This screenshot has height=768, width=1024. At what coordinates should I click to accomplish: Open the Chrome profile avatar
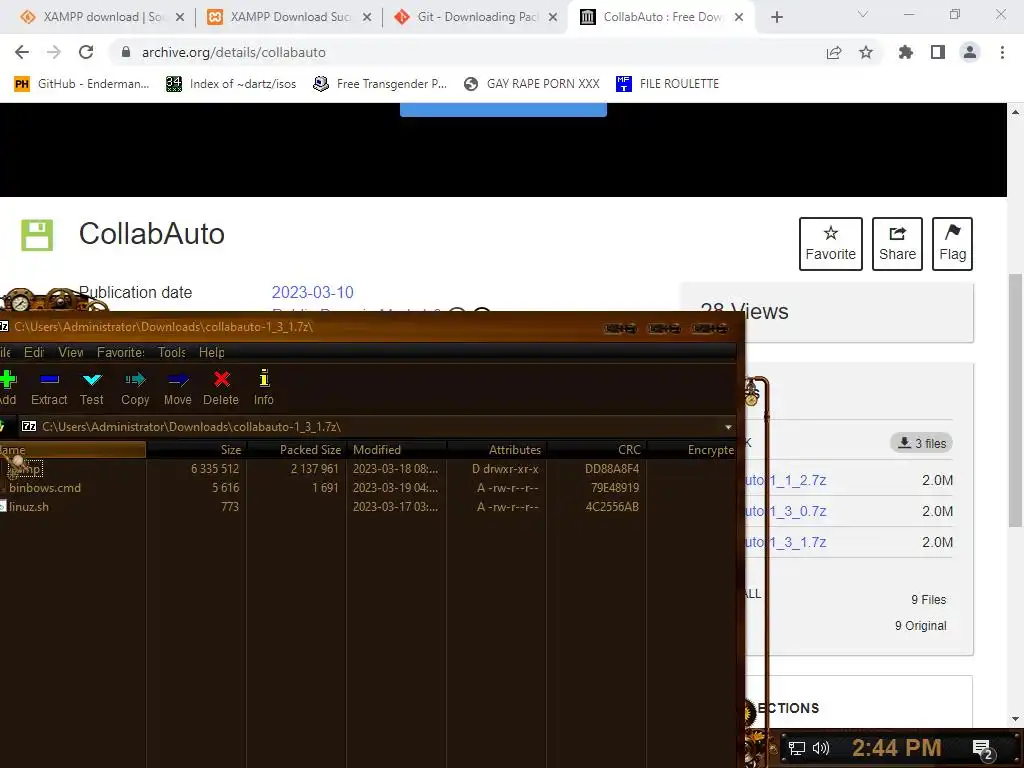tap(970, 52)
